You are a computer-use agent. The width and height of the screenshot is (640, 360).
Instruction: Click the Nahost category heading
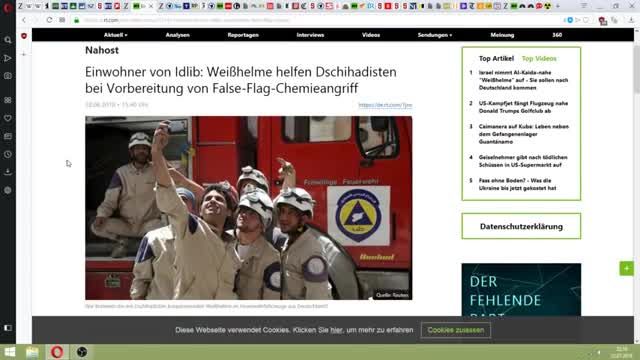tap(102, 50)
